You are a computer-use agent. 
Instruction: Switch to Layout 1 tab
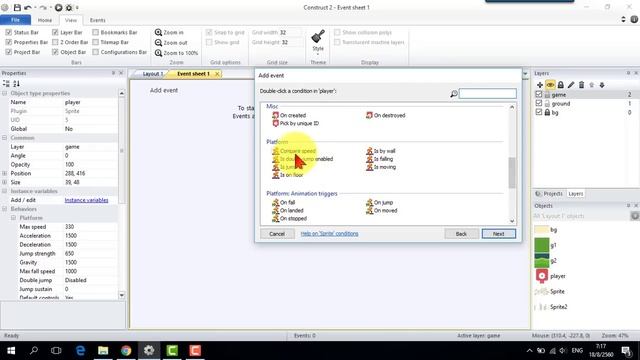[152, 74]
